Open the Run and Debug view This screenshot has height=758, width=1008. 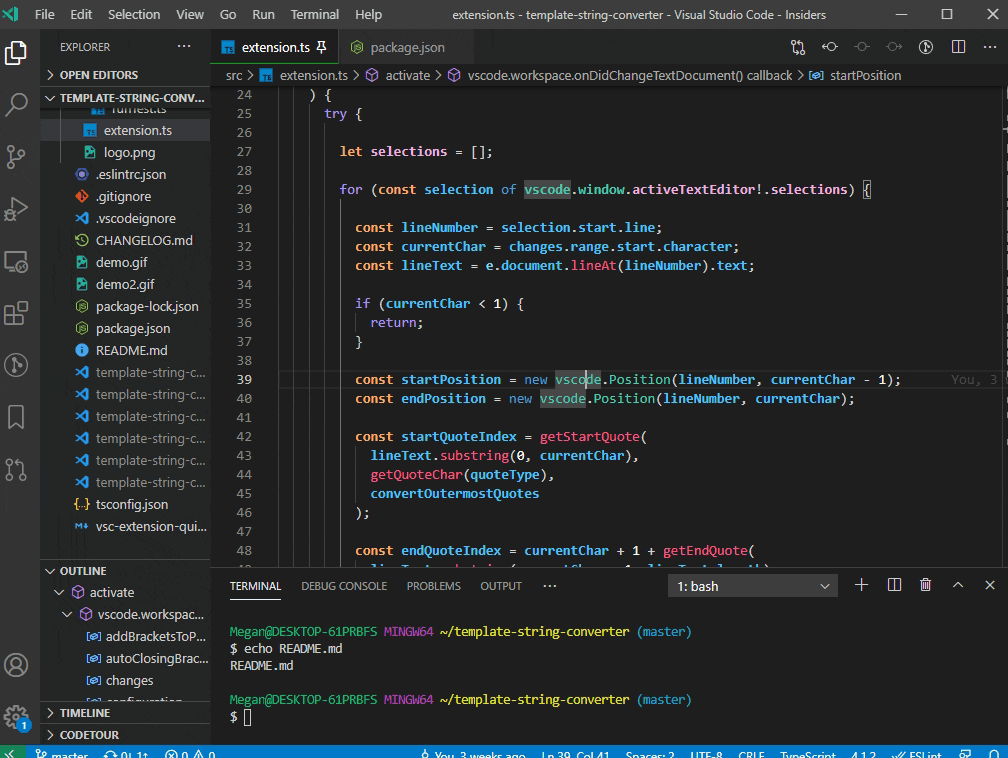[17, 208]
